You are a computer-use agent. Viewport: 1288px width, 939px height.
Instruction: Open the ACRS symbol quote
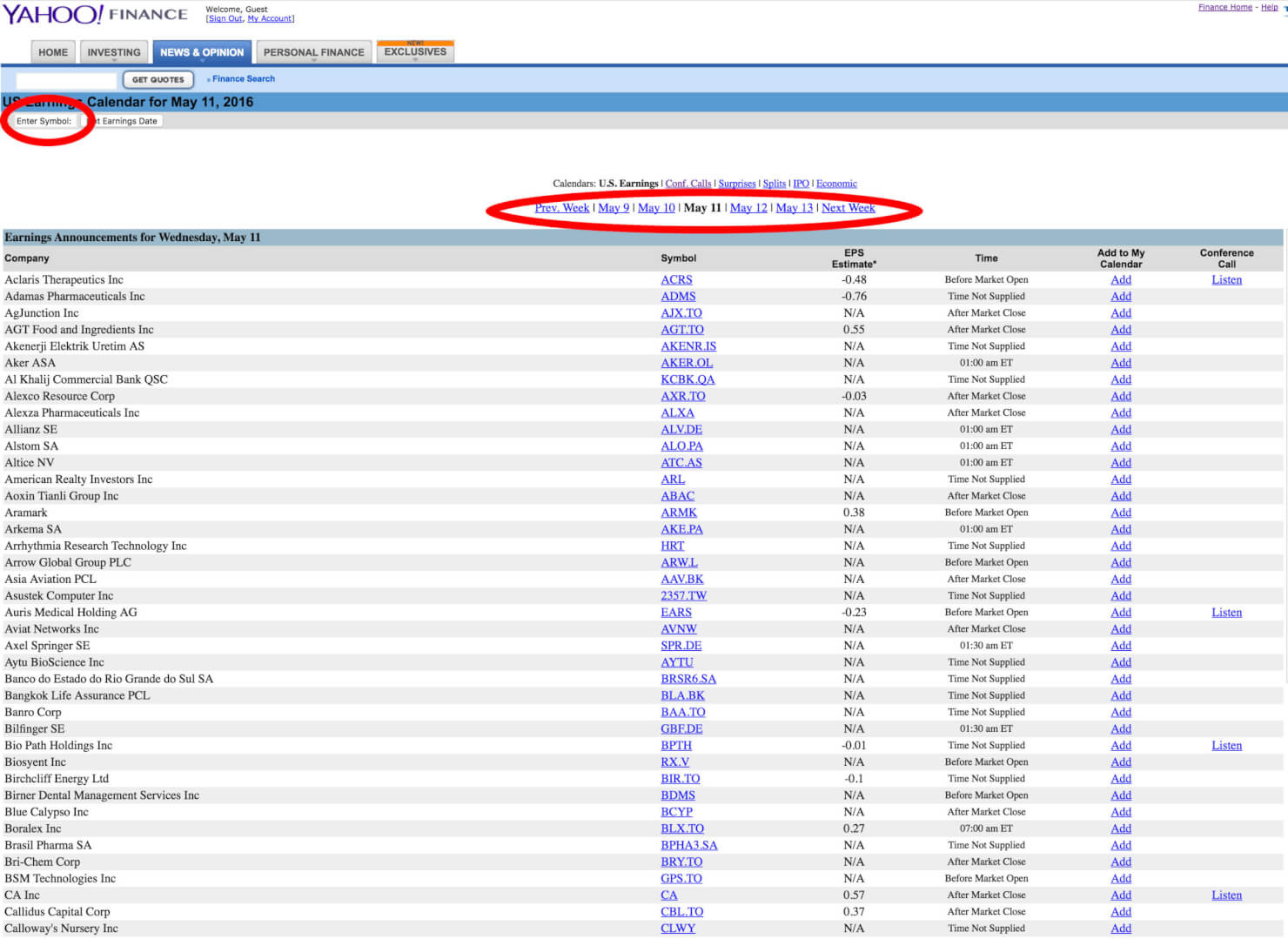676,280
